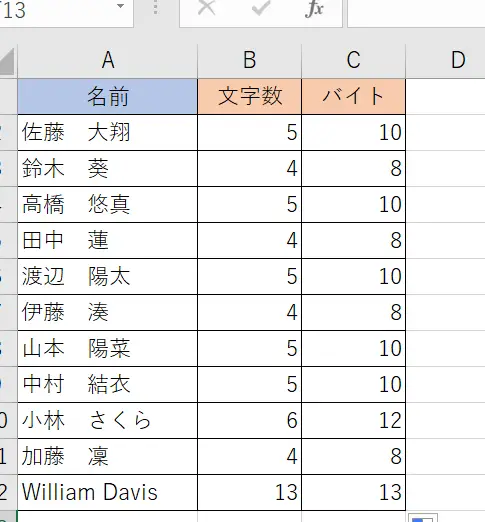Select column B header
The height and width of the screenshot is (522, 485).
click(x=250, y=61)
